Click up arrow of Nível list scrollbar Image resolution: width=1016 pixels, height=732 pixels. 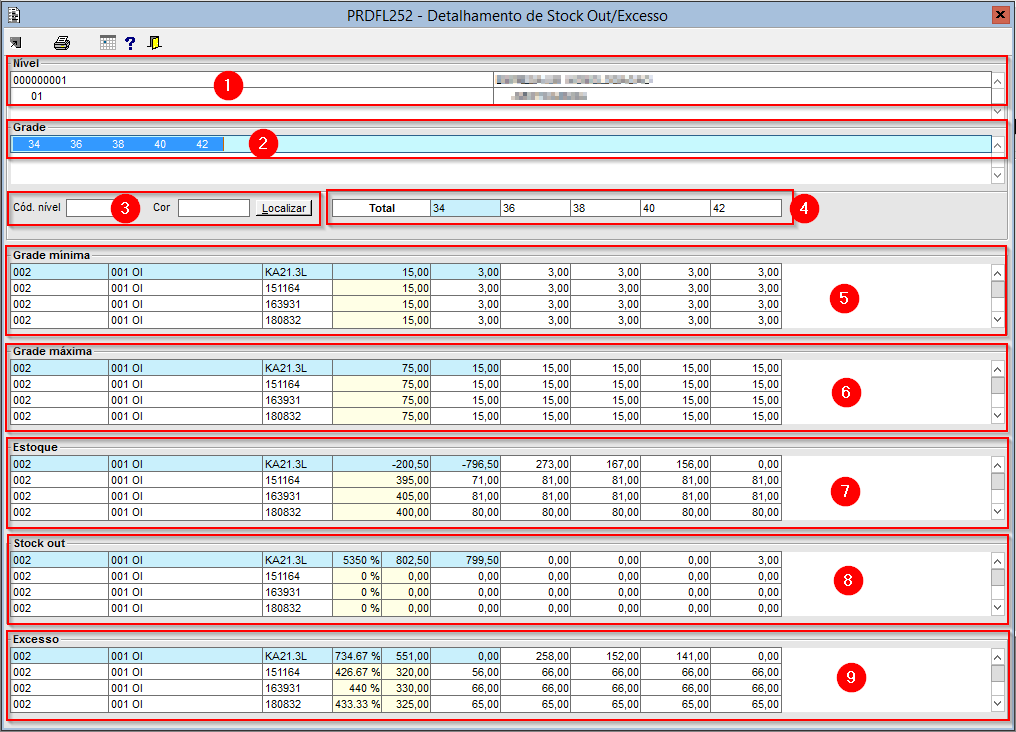coord(998,81)
